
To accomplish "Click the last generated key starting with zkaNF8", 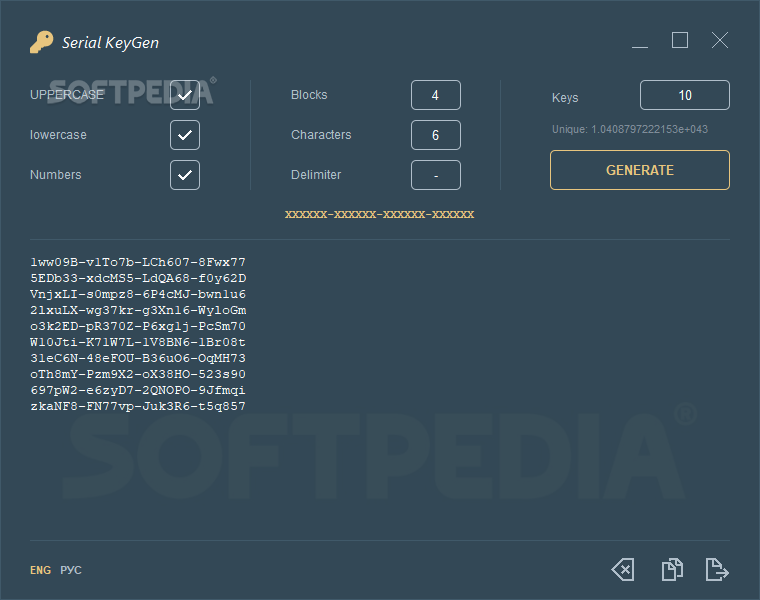I will 138,406.
